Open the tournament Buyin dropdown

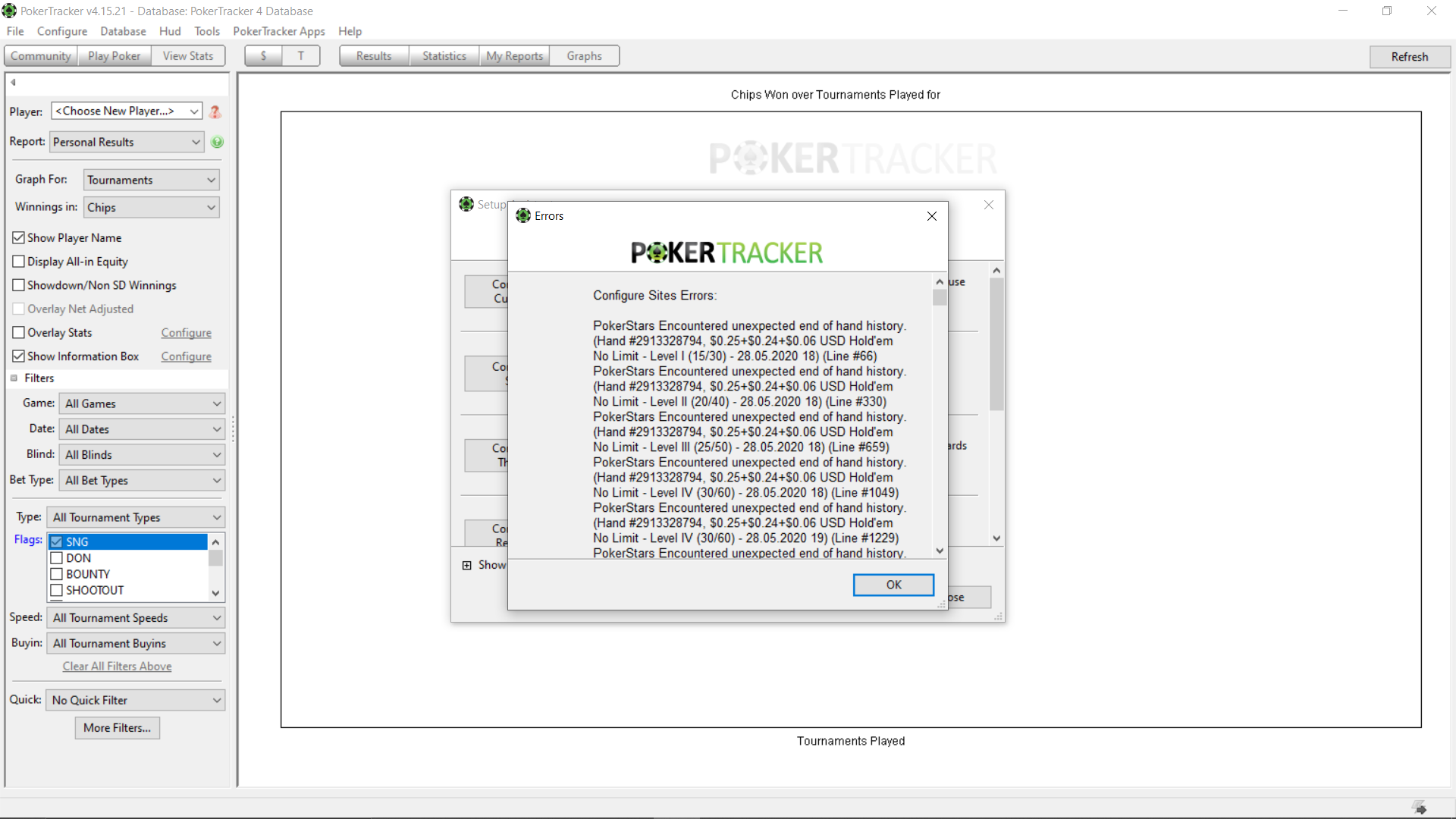pyautogui.click(x=136, y=644)
